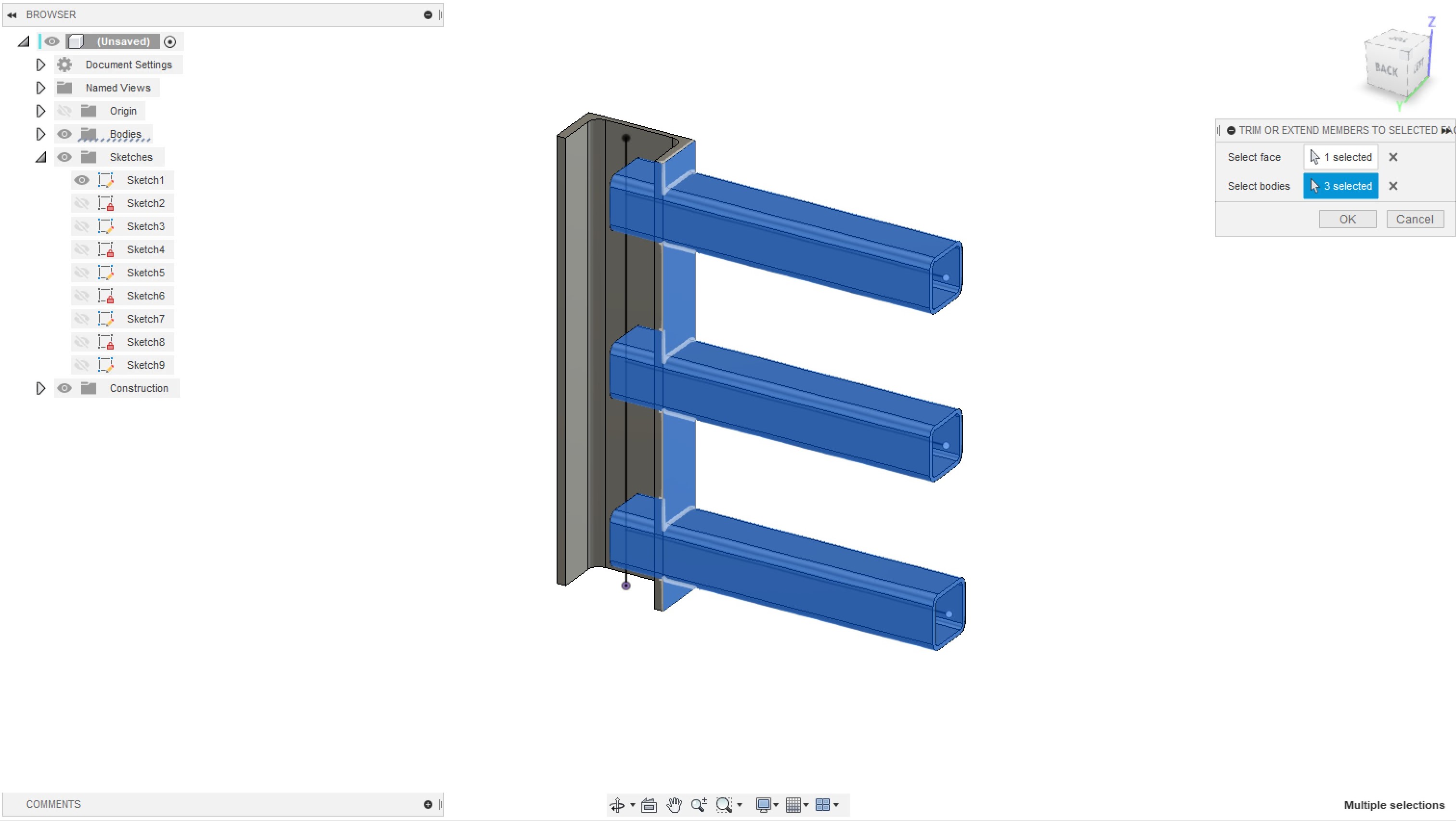Show Sketch2 via its hidden eye icon
This screenshot has height=821, width=1456.
pyautogui.click(x=82, y=204)
